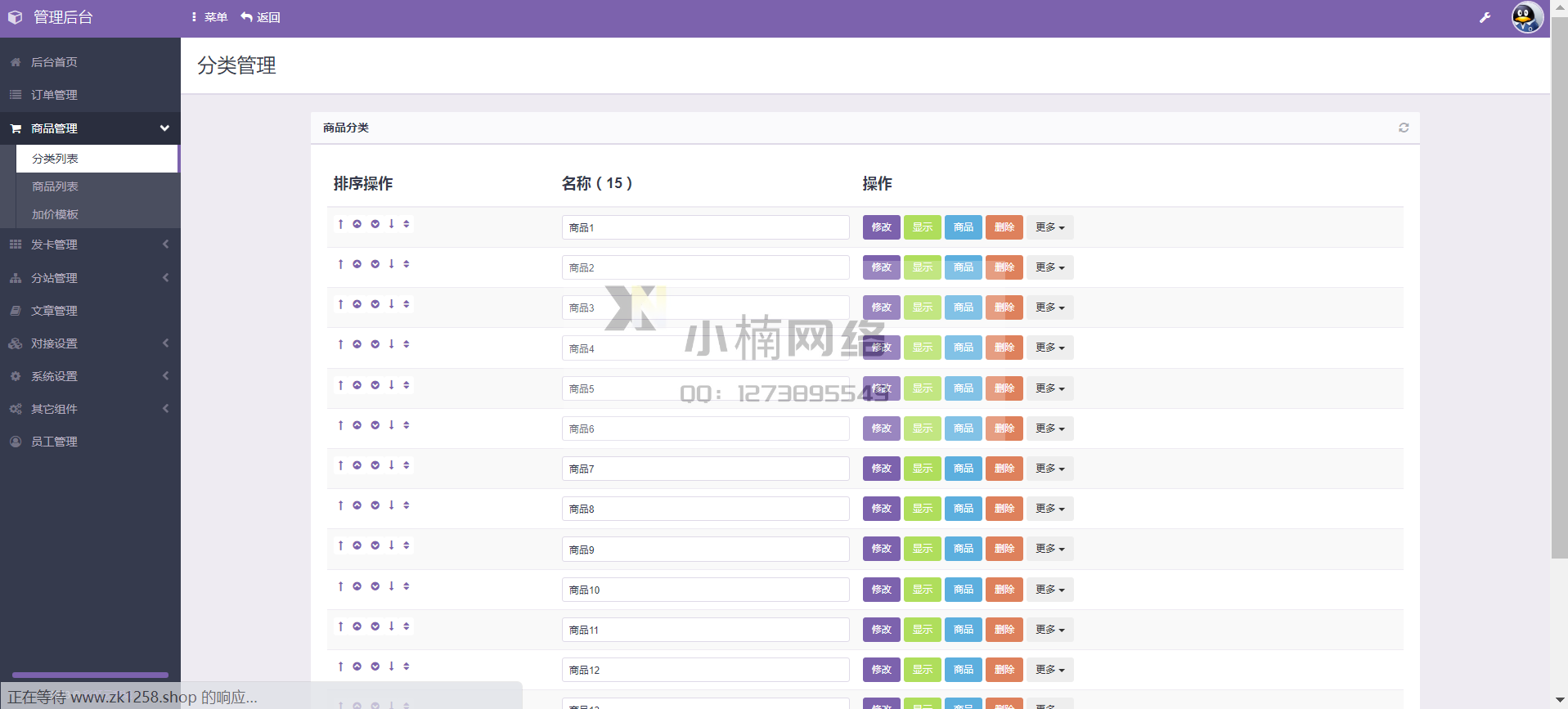Click the 后台首页 home icon in sidebar
The image size is (1568, 709).
tap(16, 62)
